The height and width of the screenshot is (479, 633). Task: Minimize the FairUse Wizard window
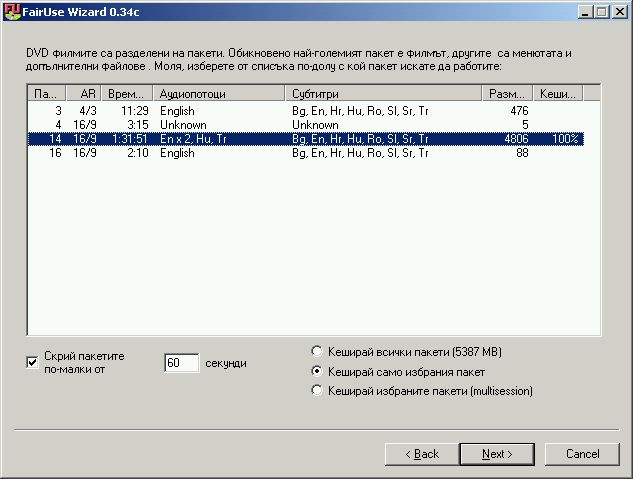(585, 12)
